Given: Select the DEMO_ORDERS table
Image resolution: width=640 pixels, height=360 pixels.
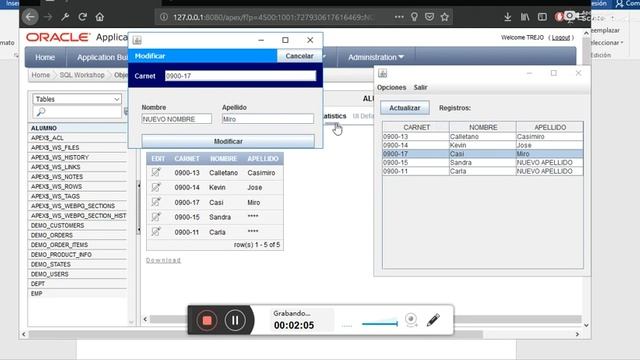Looking at the screenshot, I should pyautogui.click(x=78, y=235).
